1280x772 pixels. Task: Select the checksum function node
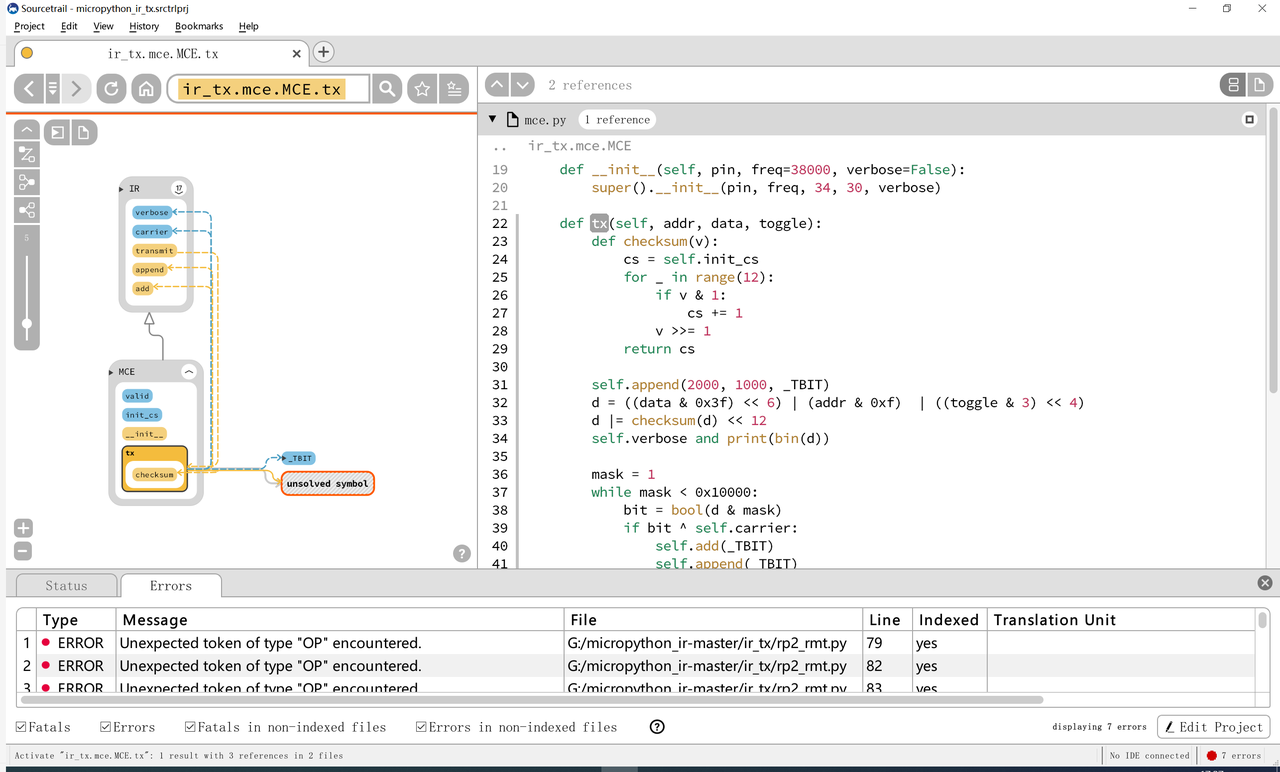point(155,475)
